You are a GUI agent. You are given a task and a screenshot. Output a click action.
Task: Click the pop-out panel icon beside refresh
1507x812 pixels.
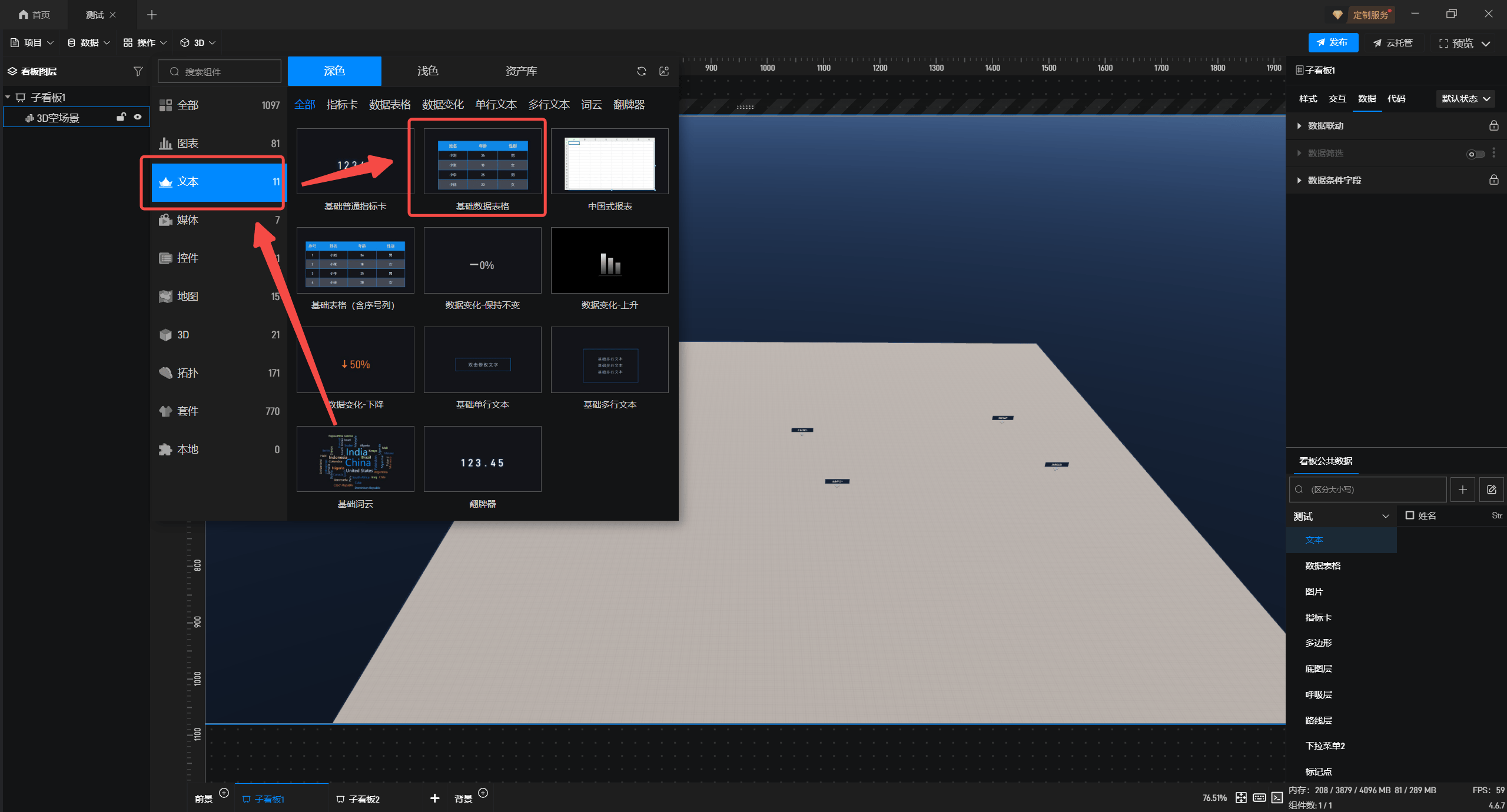click(x=664, y=71)
